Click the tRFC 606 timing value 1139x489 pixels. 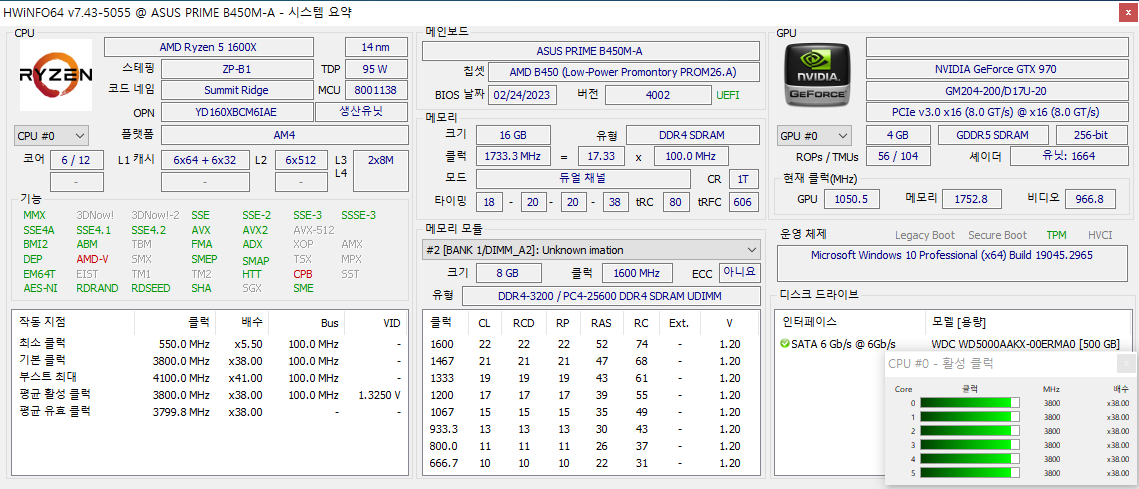[742, 202]
